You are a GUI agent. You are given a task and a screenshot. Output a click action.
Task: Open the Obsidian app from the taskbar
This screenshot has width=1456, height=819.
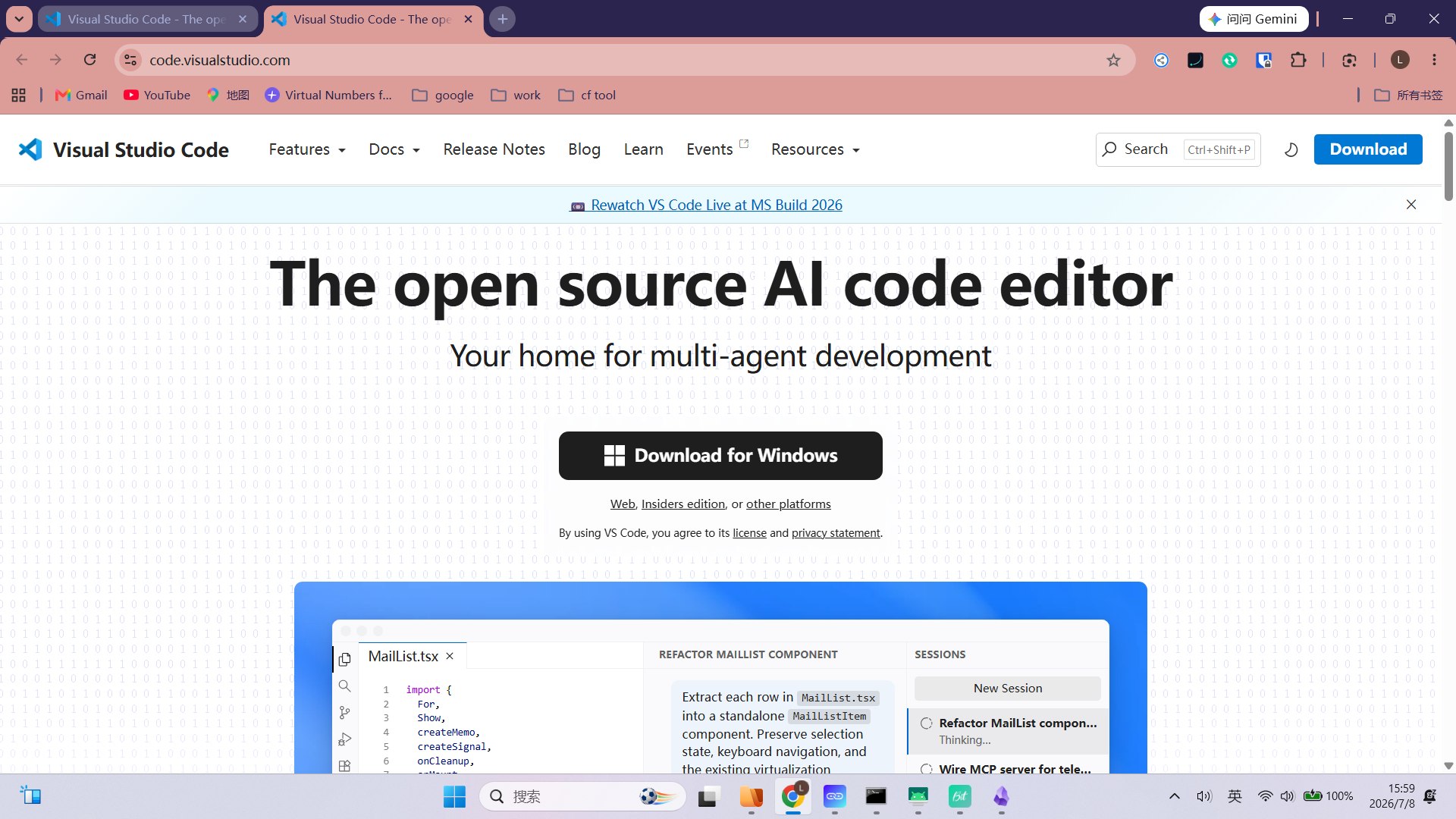pyautogui.click(x=1001, y=796)
